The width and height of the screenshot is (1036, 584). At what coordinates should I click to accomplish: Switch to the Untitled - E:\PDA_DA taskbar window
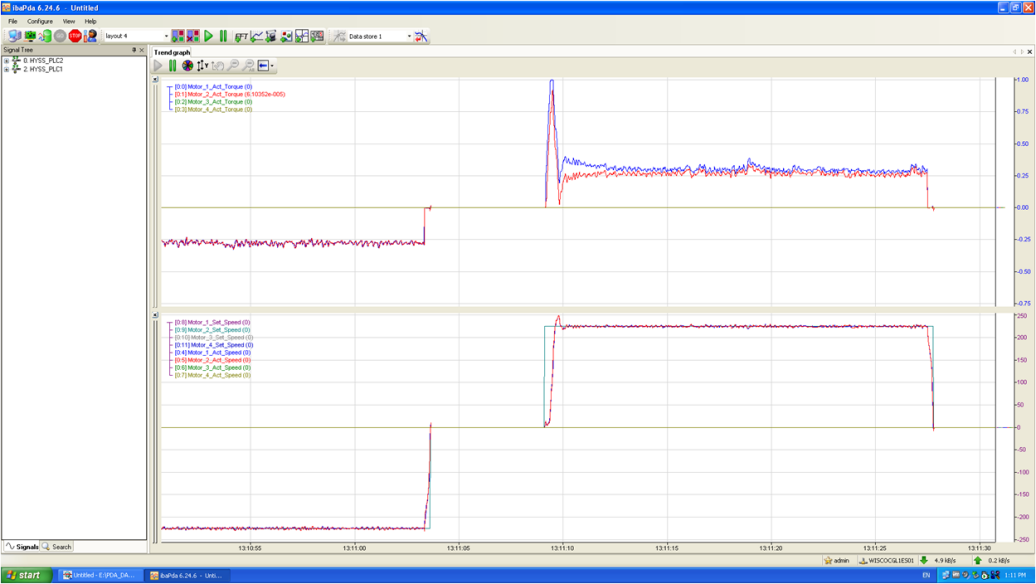point(100,575)
